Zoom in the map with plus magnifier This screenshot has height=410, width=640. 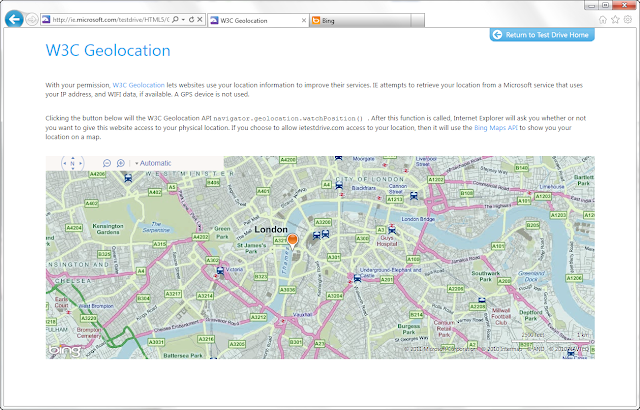120,163
